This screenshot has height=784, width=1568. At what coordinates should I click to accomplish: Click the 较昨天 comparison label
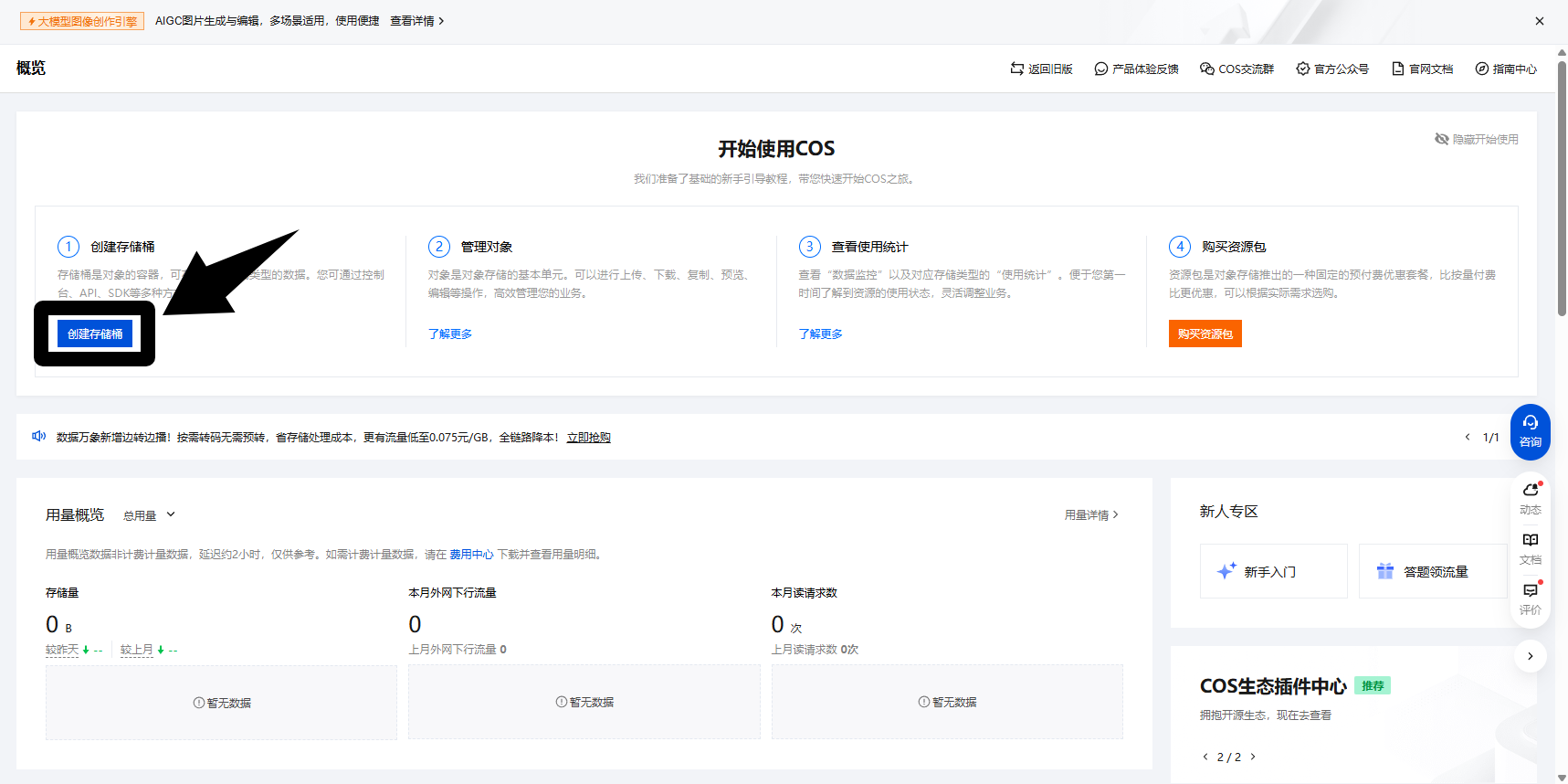click(62, 650)
